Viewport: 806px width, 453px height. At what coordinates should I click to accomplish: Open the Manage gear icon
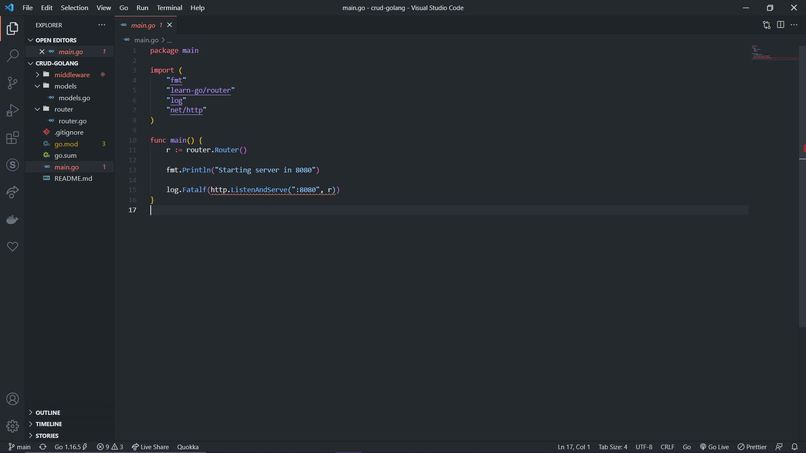(x=12, y=426)
